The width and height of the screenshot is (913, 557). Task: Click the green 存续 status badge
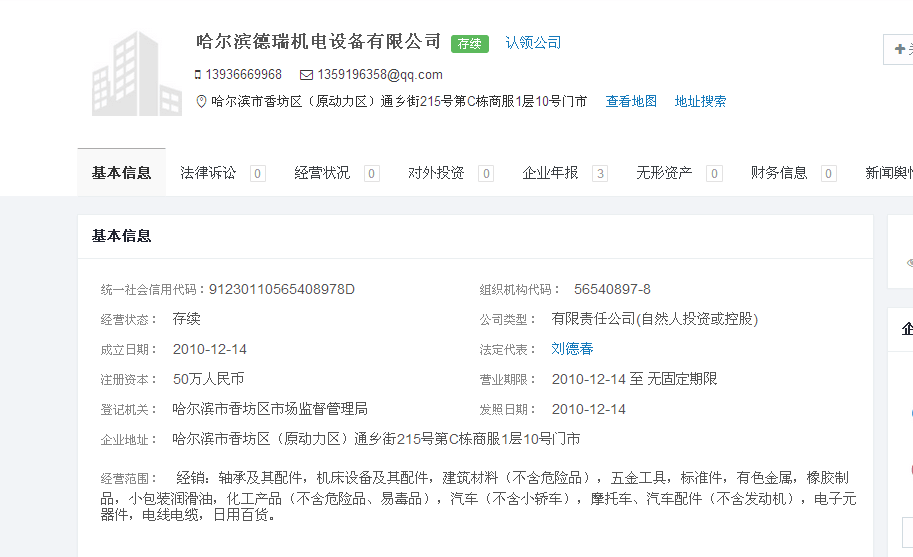click(x=469, y=43)
